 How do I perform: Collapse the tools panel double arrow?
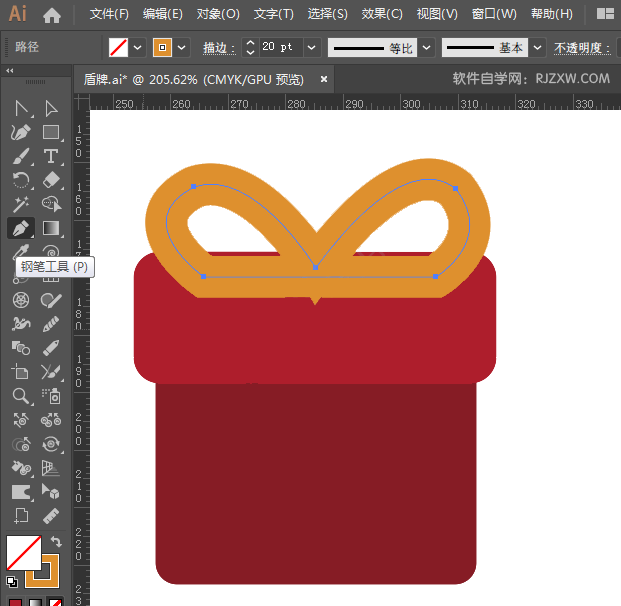[10, 71]
